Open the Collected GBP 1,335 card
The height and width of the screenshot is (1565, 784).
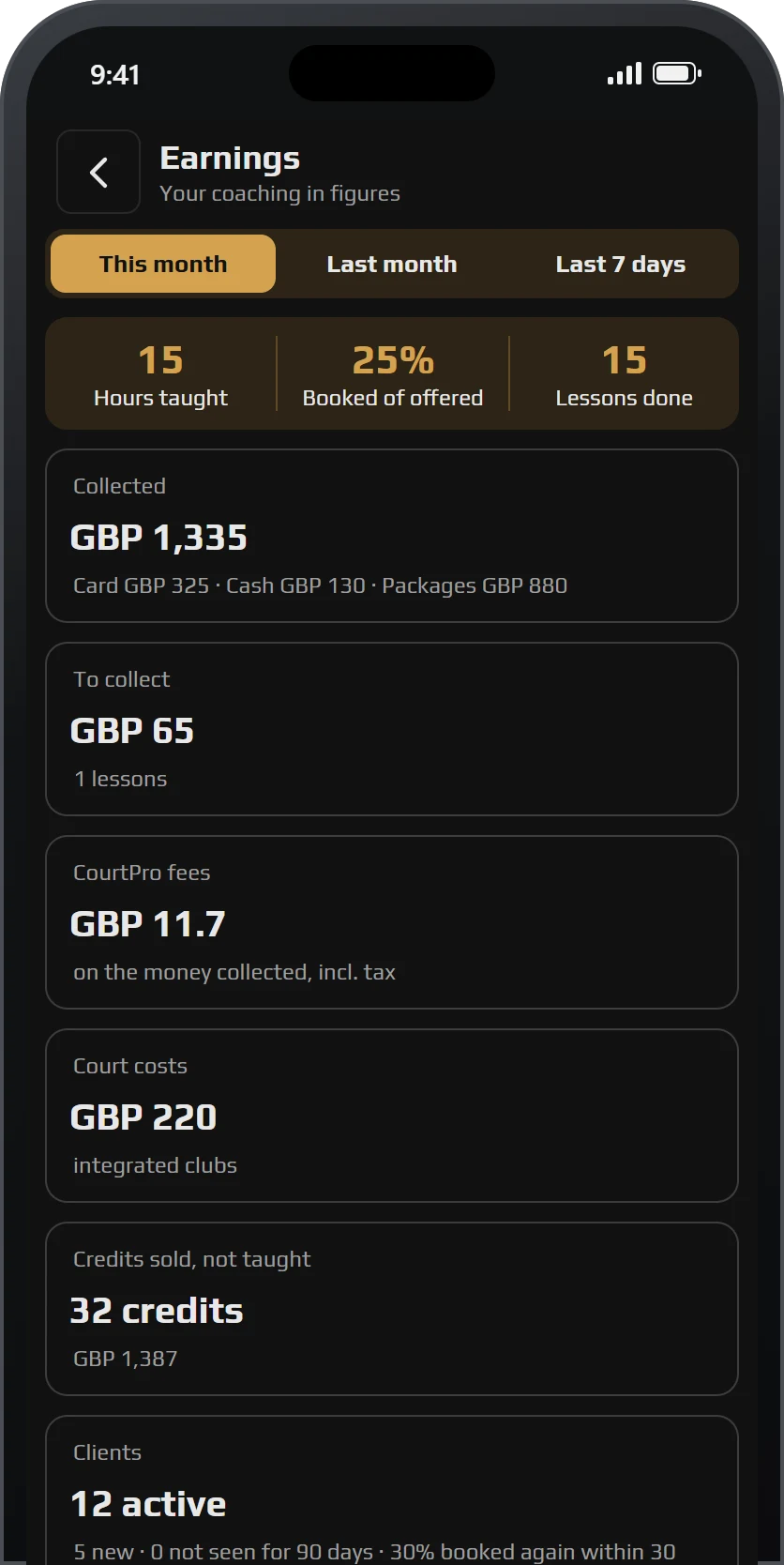pyautogui.click(x=392, y=536)
